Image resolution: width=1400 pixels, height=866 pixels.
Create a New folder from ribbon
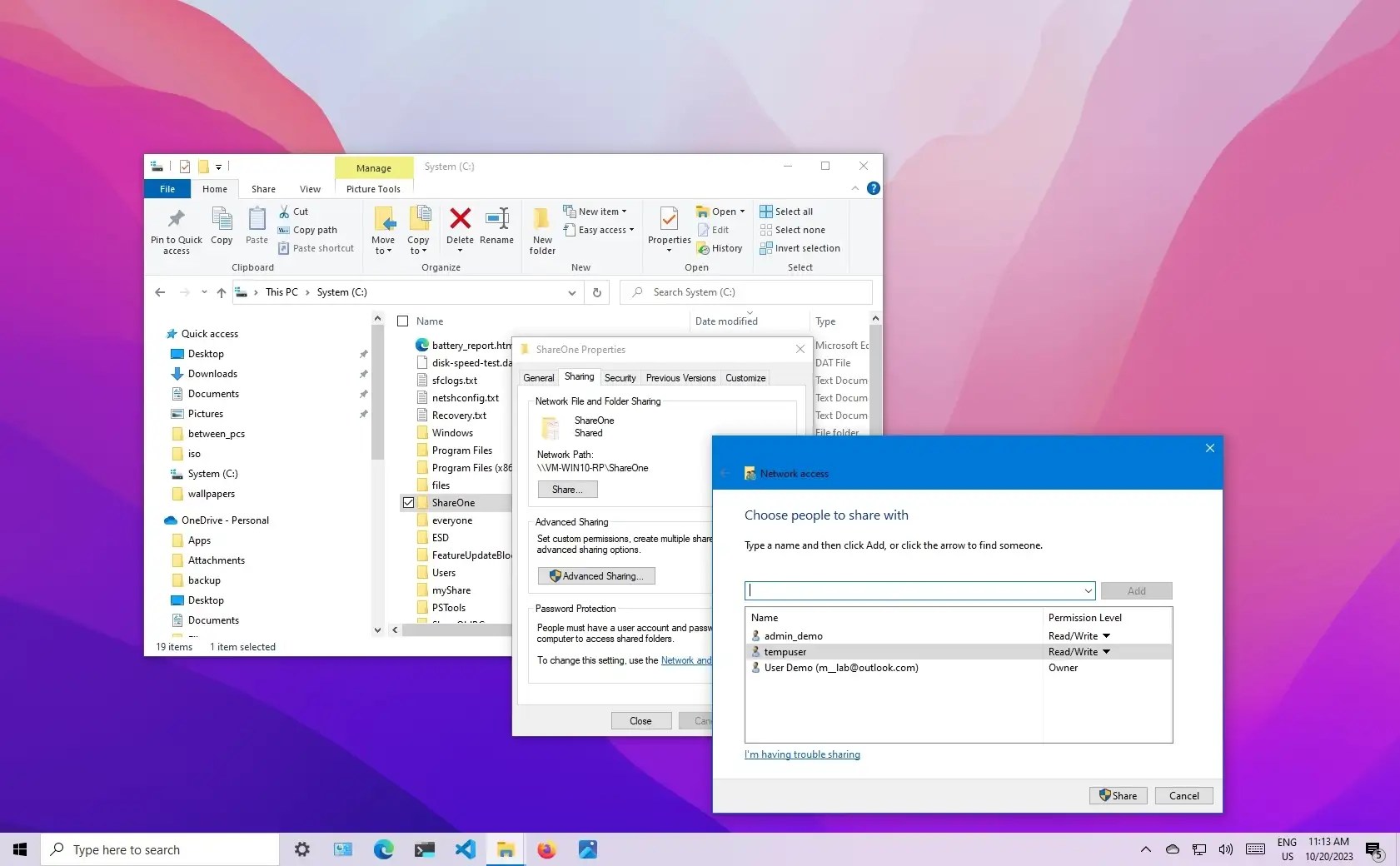coord(542,231)
